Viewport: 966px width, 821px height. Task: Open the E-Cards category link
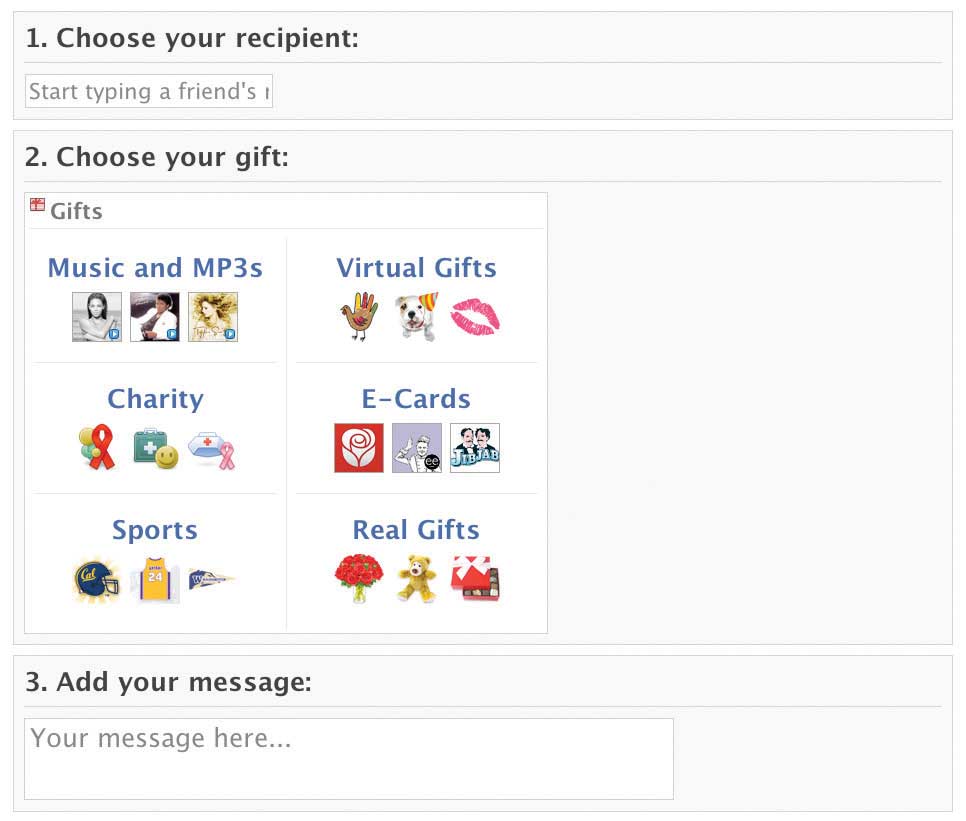pos(416,399)
